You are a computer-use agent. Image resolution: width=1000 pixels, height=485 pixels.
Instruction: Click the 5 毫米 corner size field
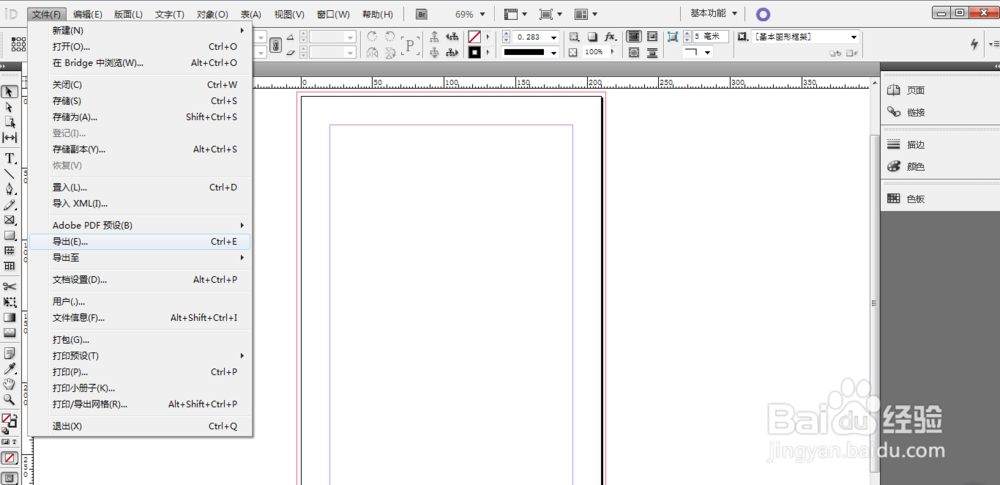point(711,37)
